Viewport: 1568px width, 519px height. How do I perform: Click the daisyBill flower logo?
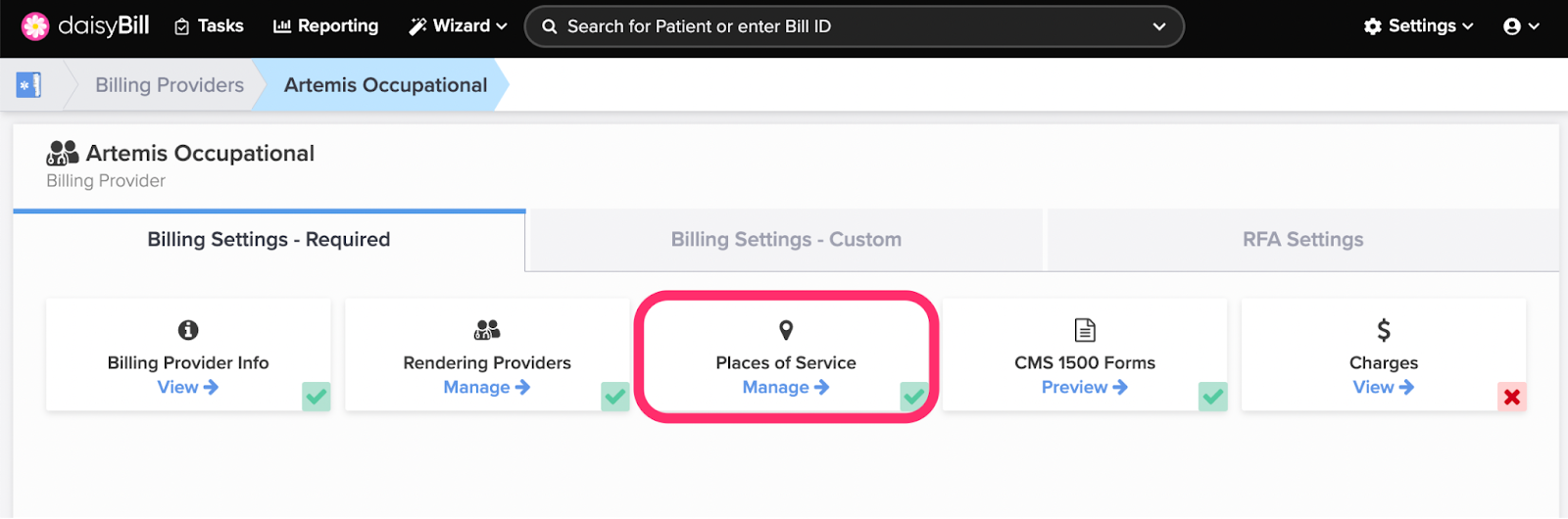point(35,26)
